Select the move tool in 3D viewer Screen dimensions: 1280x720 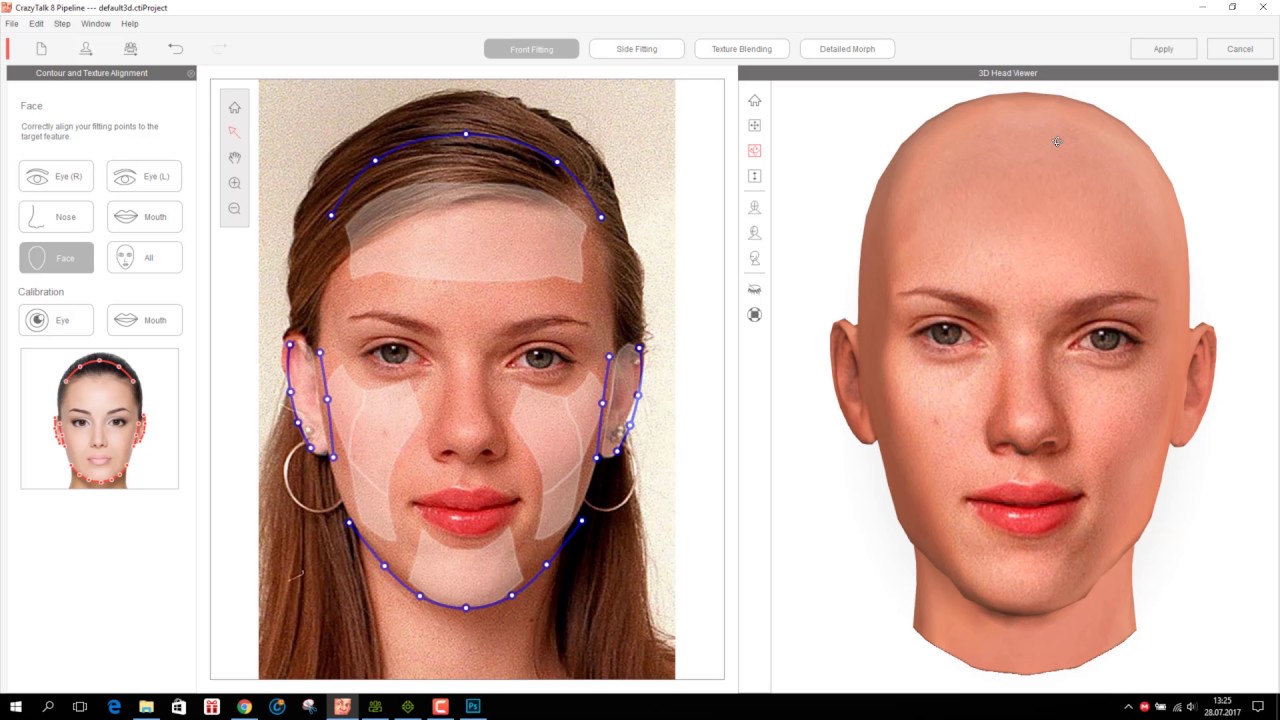coord(755,125)
